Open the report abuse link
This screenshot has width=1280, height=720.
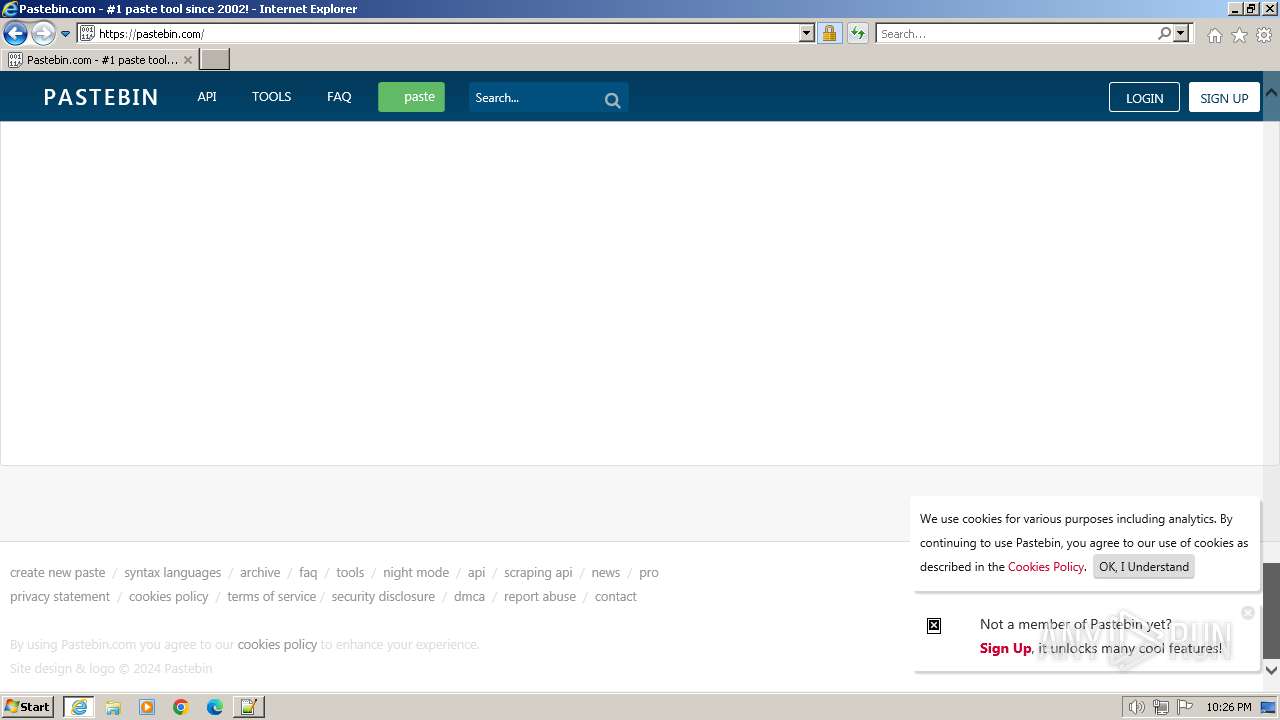tap(540, 597)
